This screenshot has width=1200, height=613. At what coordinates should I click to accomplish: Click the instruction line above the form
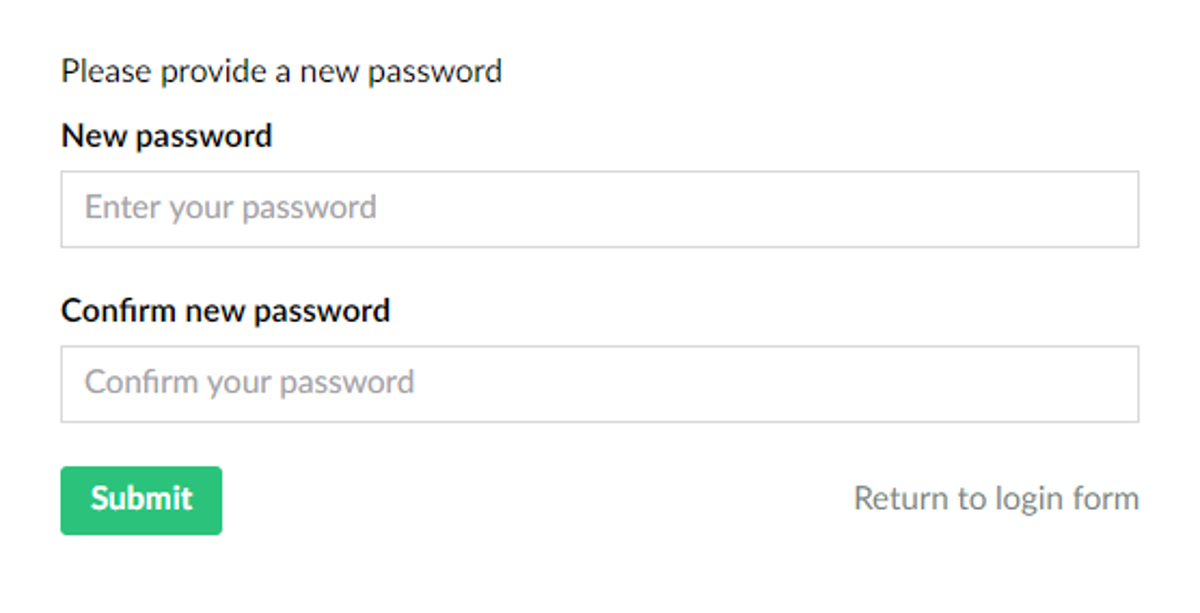(x=281, y=72)
